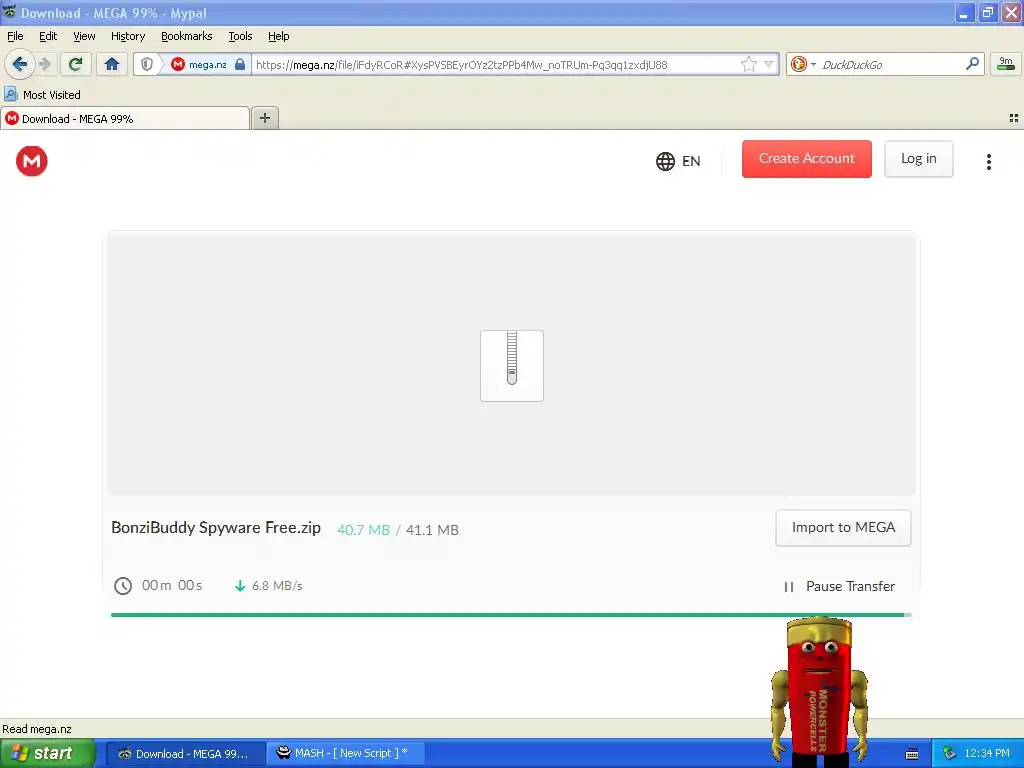Click the 12:34 PM clock

pos(986,753)
